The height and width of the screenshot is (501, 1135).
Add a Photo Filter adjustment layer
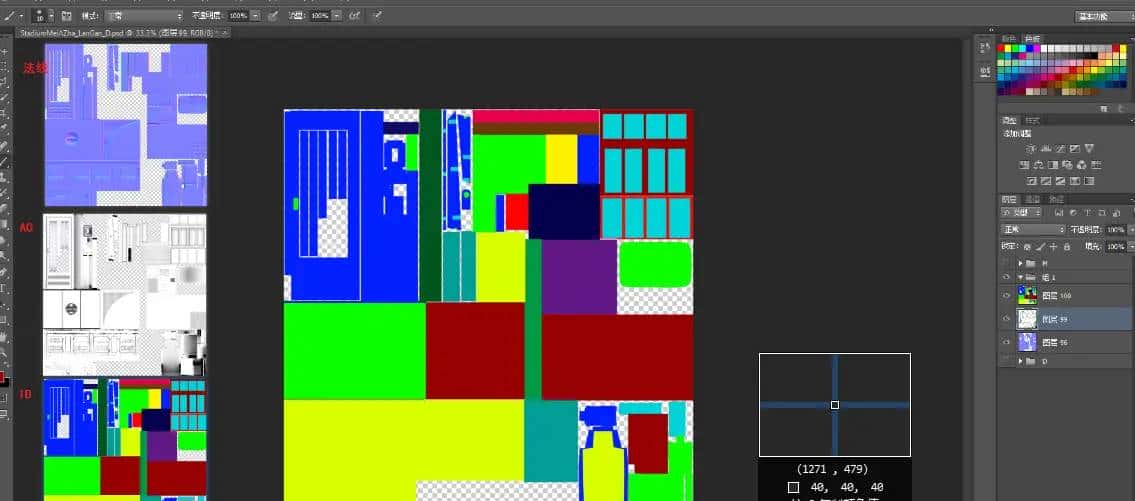(x=1068, y=164)
